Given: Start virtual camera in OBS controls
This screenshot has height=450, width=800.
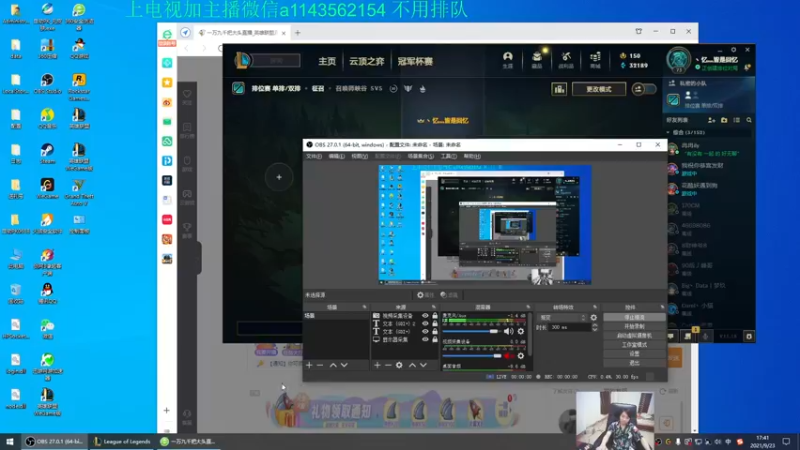Looking at the screenshot, I should [x=634, y=336].
